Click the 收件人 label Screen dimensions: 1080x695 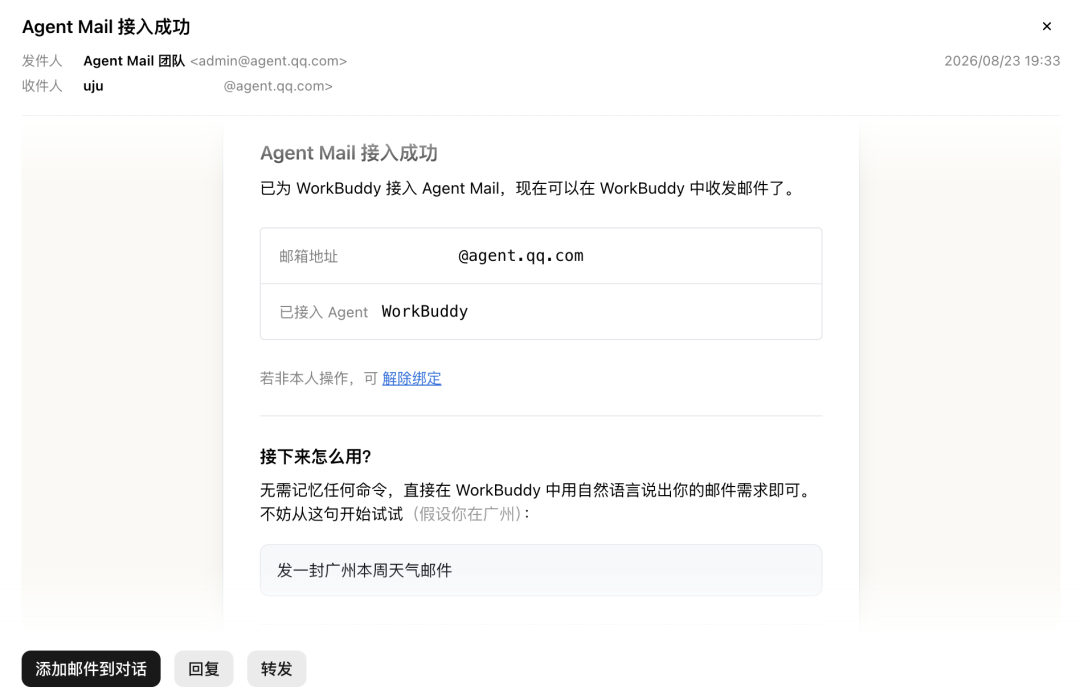click(42, 86)
